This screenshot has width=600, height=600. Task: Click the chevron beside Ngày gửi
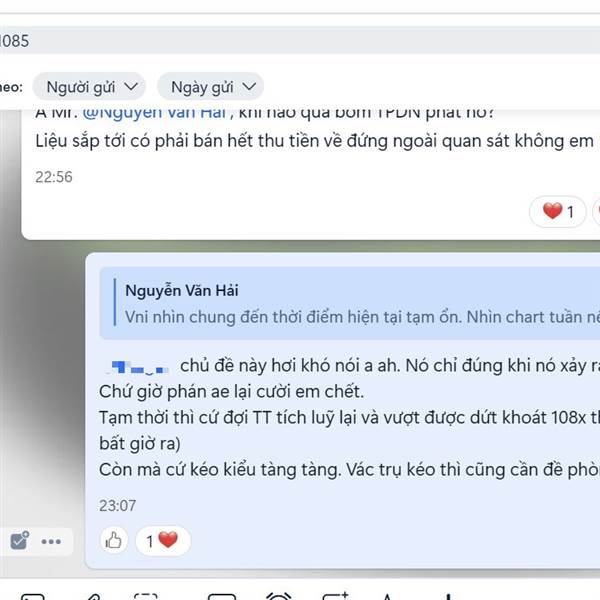[249, 87]
